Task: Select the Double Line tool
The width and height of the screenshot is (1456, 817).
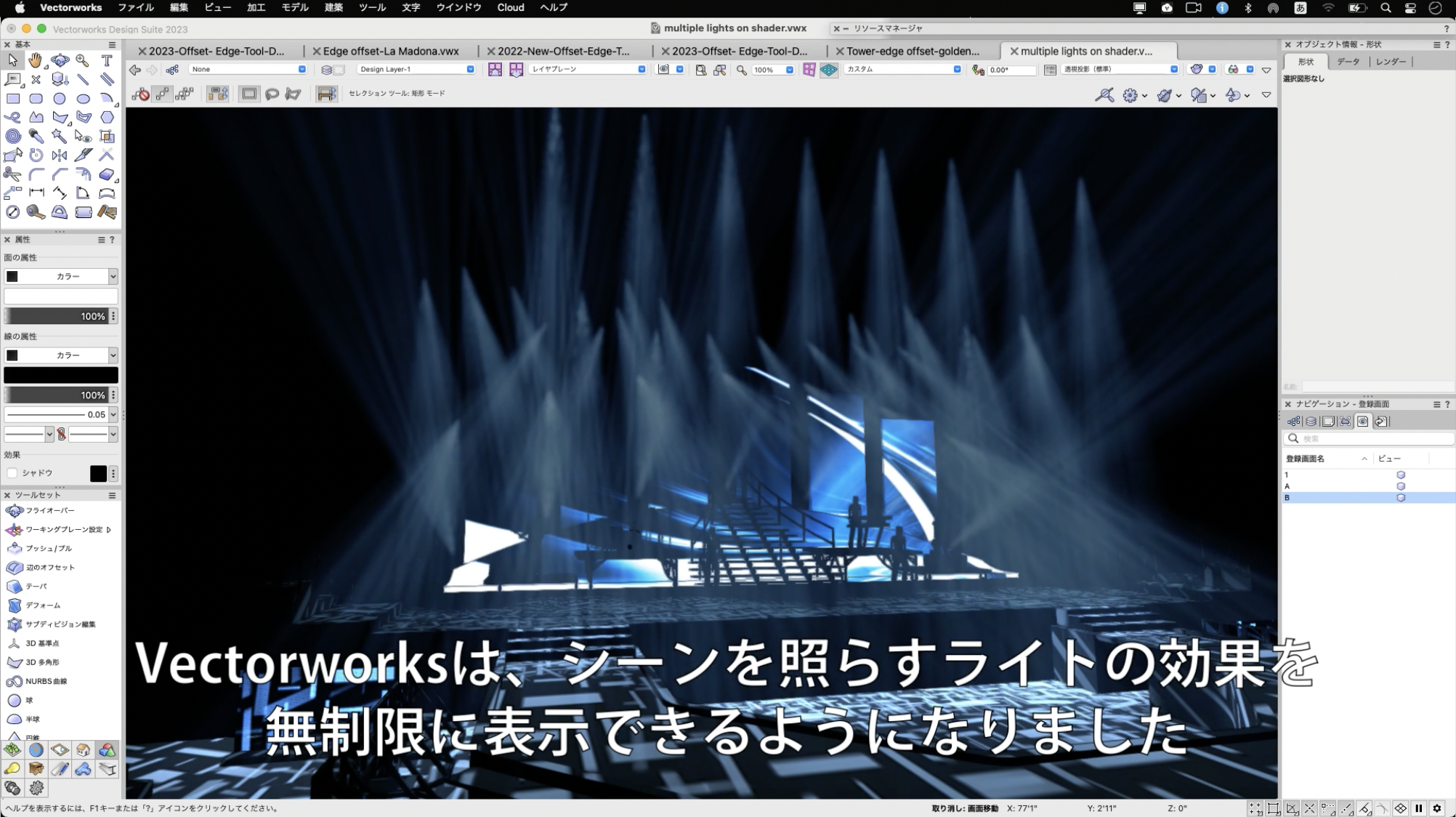Action: [x=107, y=79]
